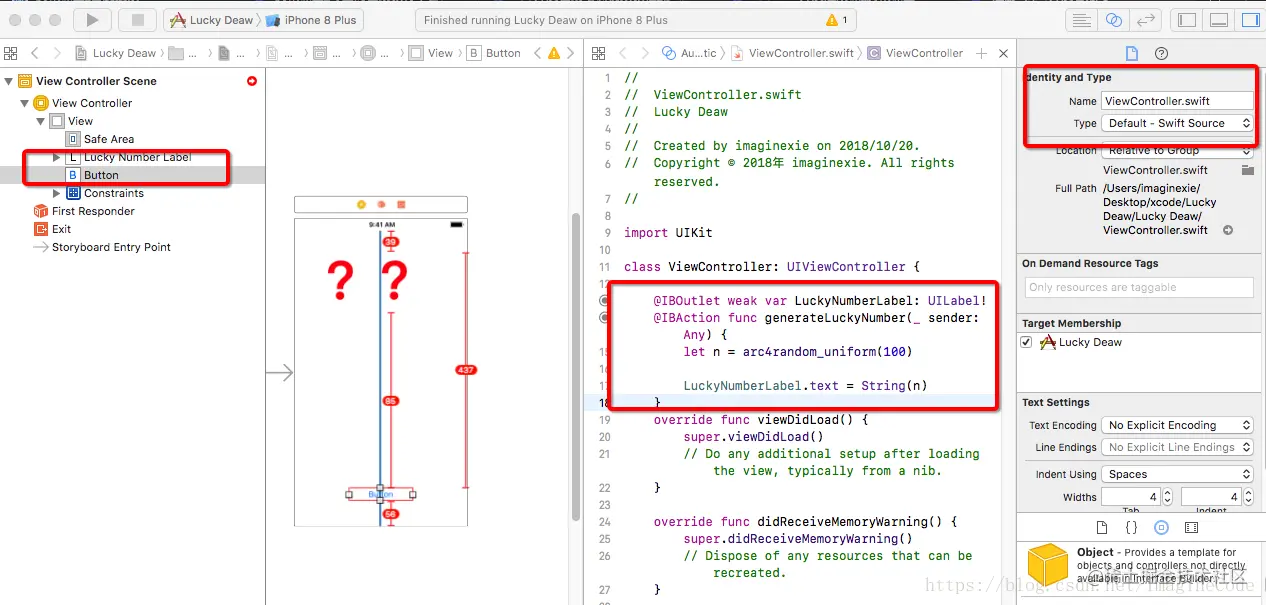Go back in storyboard jump bar
The height and width of the screenshot is (605, 1266).
[x=35, y=53]
